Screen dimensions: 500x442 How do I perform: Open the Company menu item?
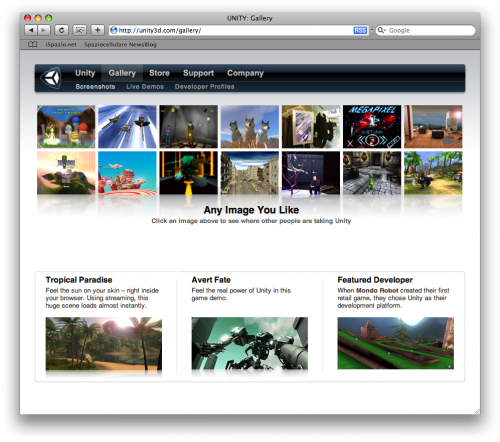245,73
